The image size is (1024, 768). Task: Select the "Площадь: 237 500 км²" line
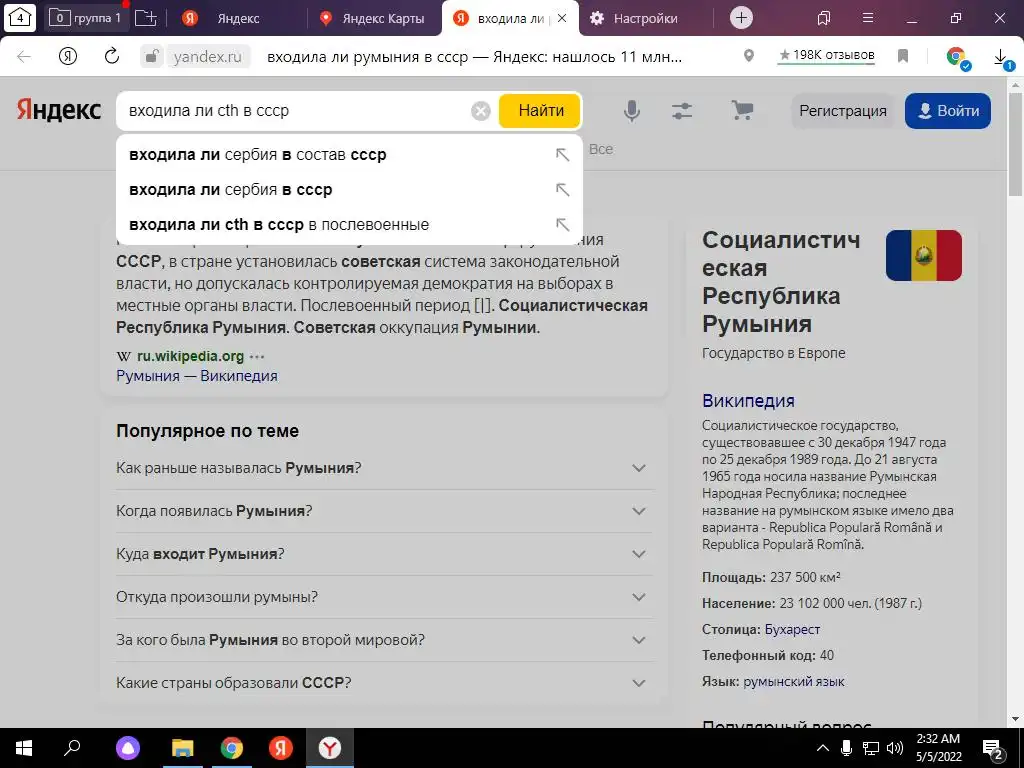click(771, 578)
